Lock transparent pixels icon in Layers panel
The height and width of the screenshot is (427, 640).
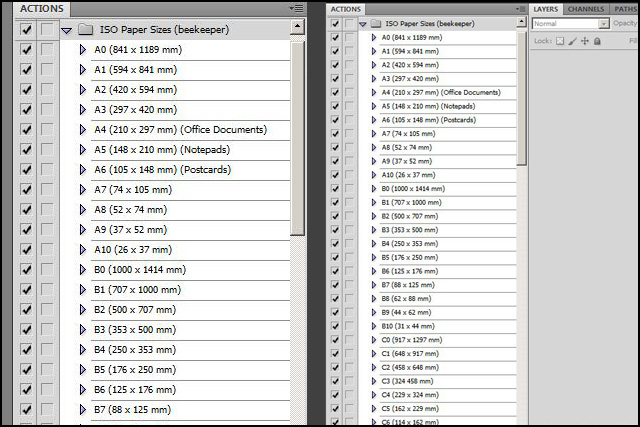pyautogui.click(x=560, y=42)
